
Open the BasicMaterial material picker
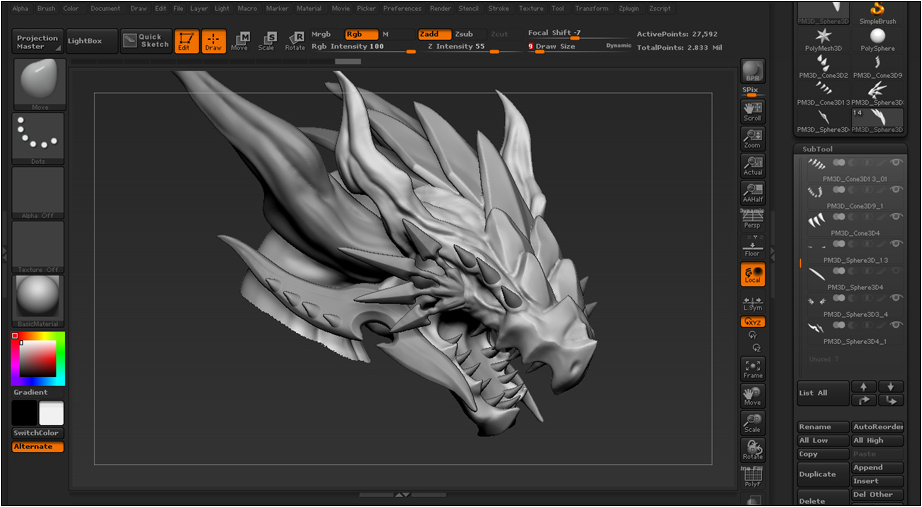38,301
